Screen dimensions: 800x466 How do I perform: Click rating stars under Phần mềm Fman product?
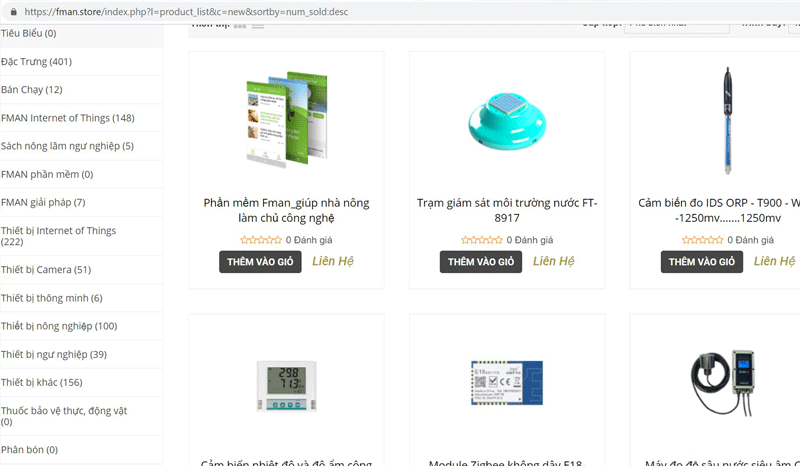261,240
